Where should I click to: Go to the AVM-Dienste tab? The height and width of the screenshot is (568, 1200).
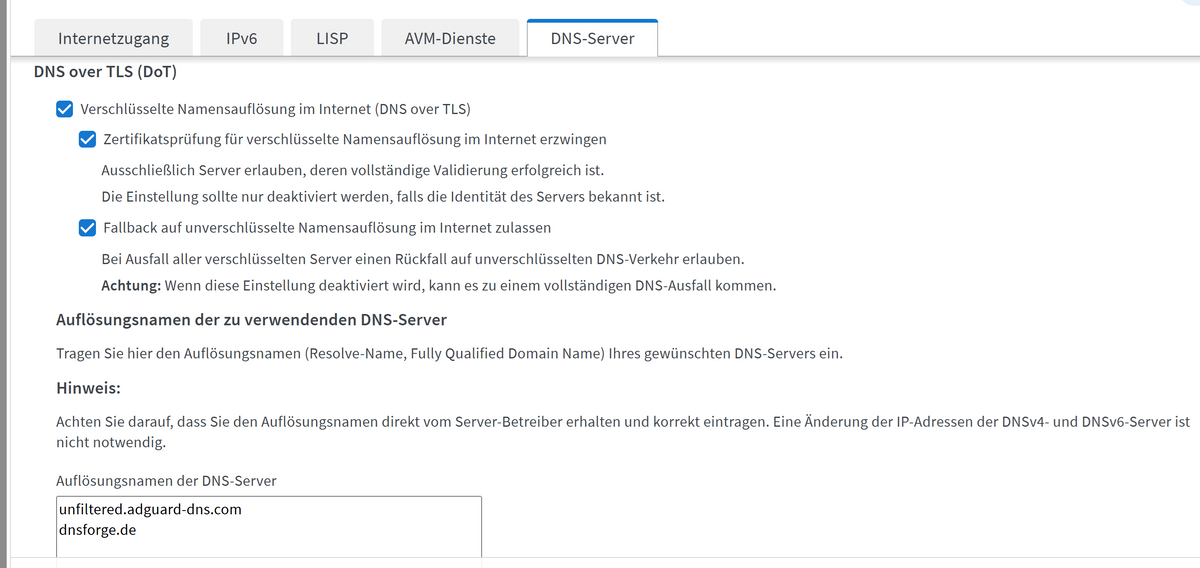[x=449, y=39]
